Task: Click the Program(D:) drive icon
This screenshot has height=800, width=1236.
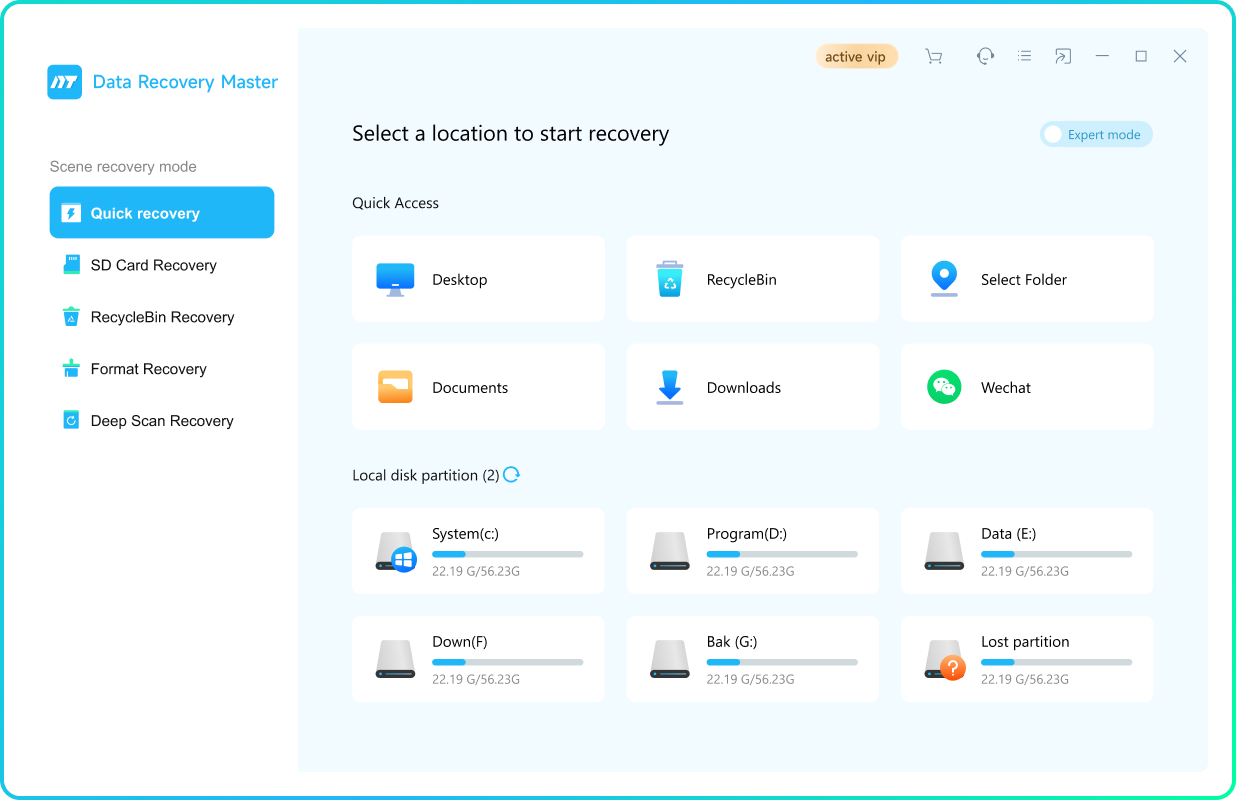Action: (x=670, y=551)
